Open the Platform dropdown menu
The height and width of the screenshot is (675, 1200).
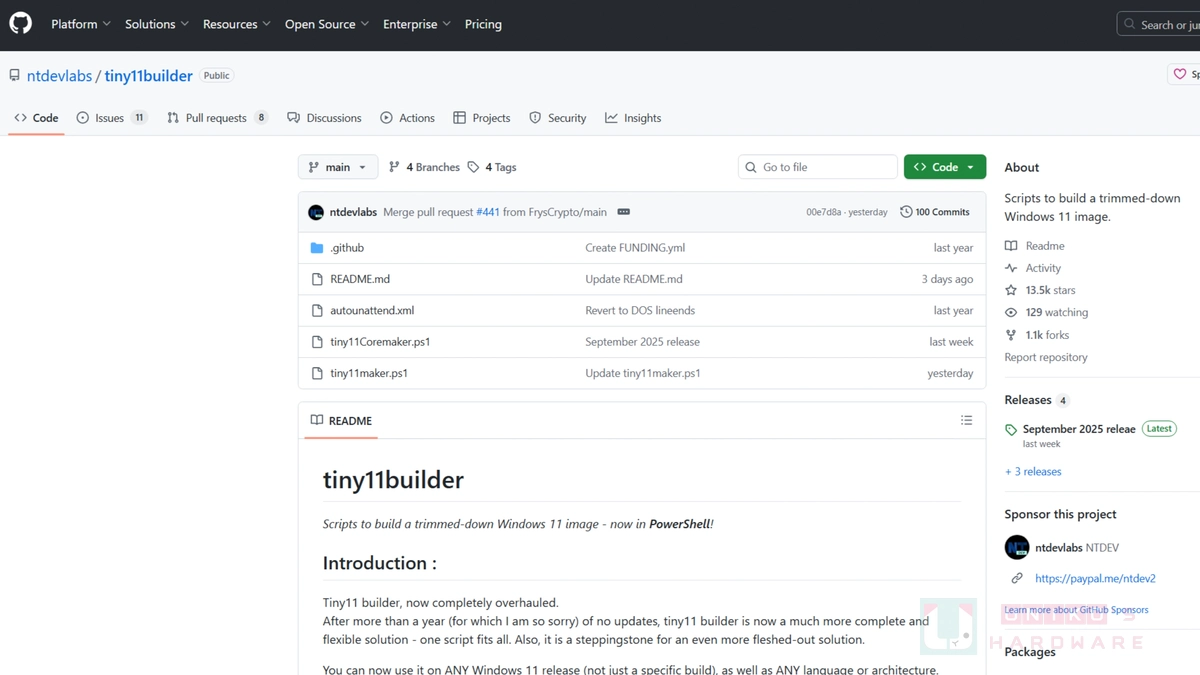81,24
